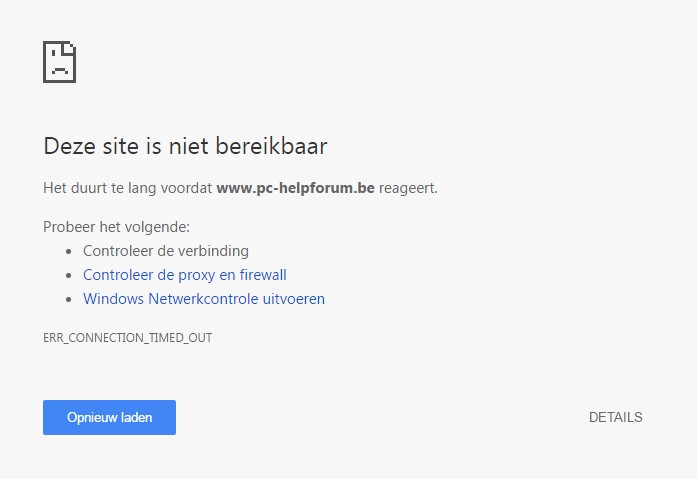This screenshot has width=697, height=479.
Task: Click the frowning mouth on the page icon
Action: coord(60,70)
